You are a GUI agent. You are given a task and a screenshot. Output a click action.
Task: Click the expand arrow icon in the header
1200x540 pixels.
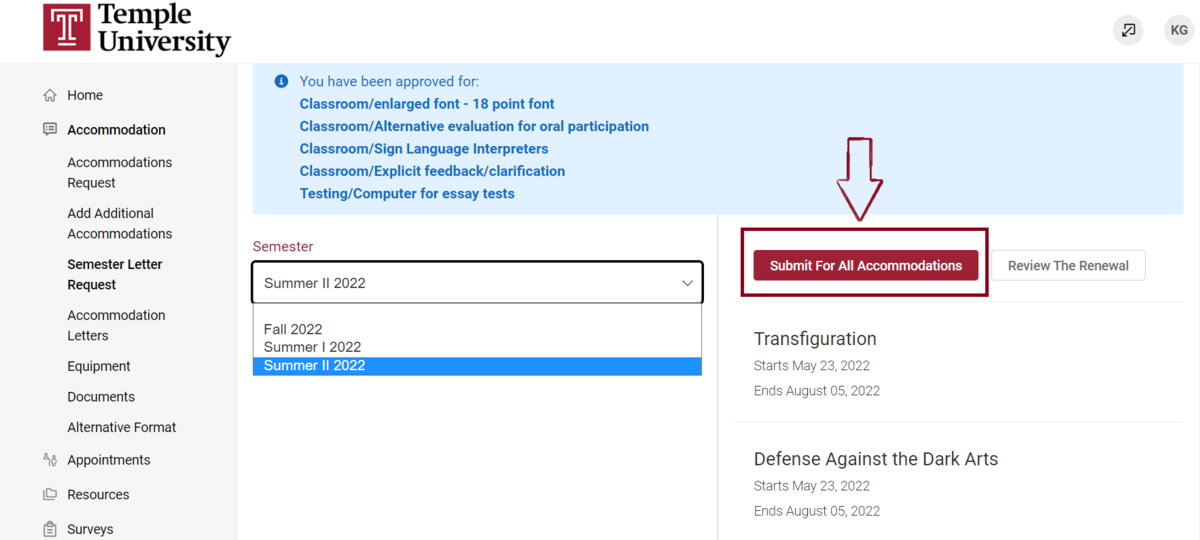[x=1129, y=30]
